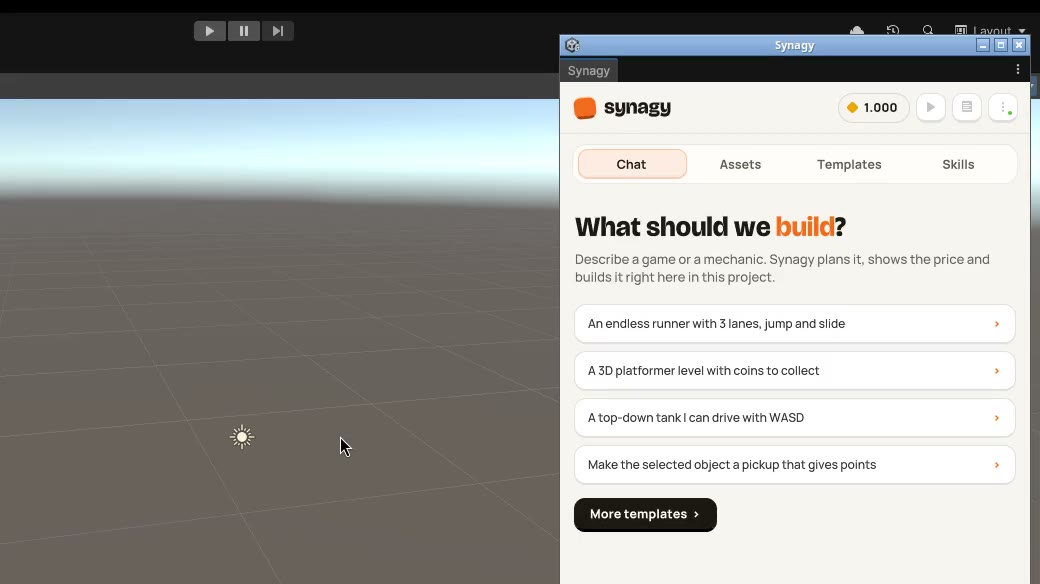Click chevron on the top-down tank row
The image size is (1040, 584).
[997, 418]
